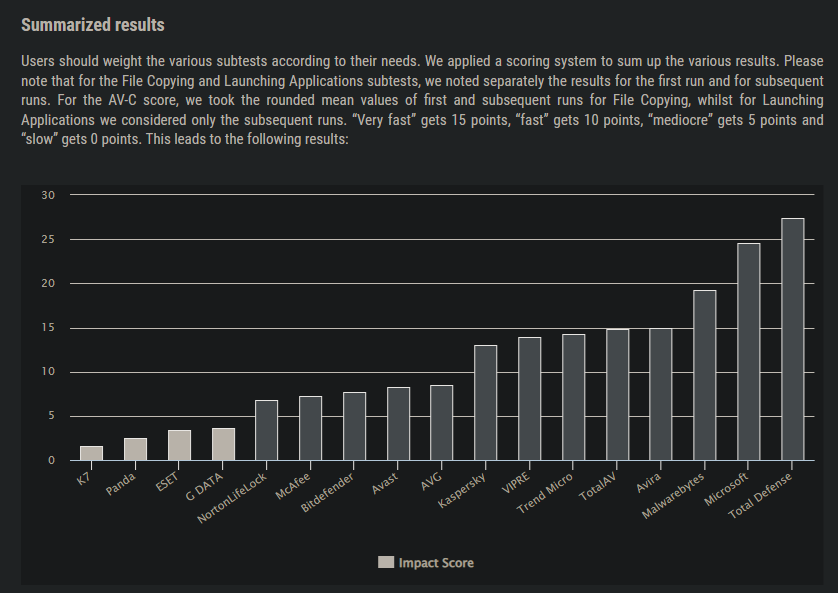The image size is (838, 593).
Task: Click the Kaspersky axis label
Action: point(462,490)
